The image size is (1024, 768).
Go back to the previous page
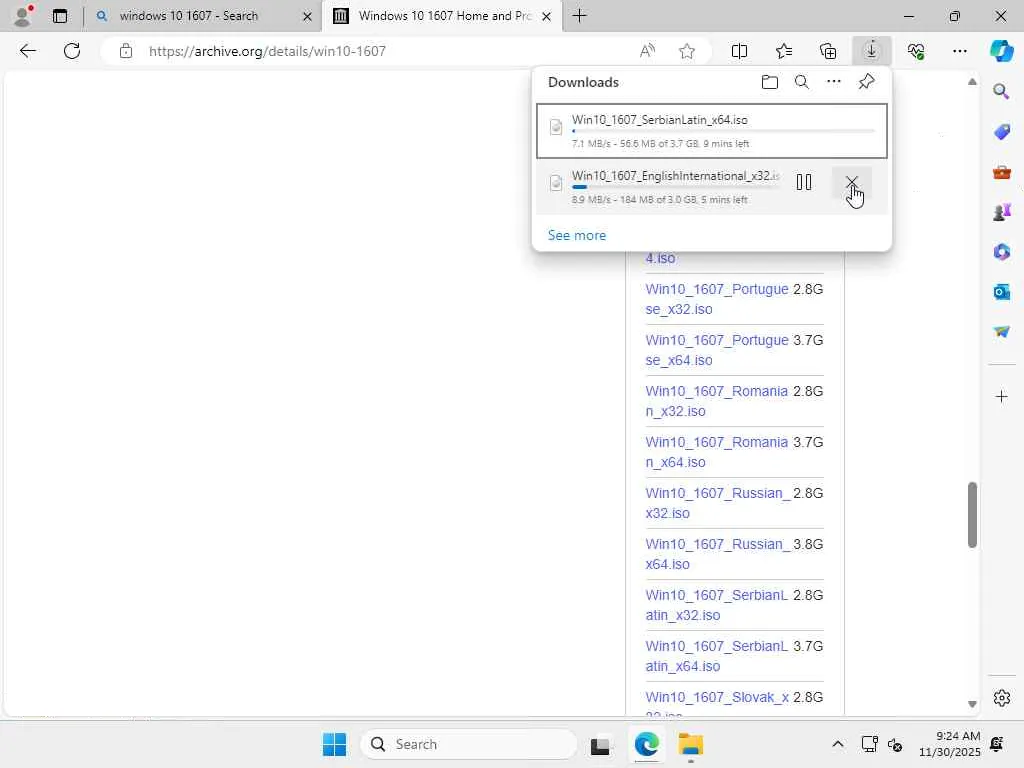pos(27,51)
